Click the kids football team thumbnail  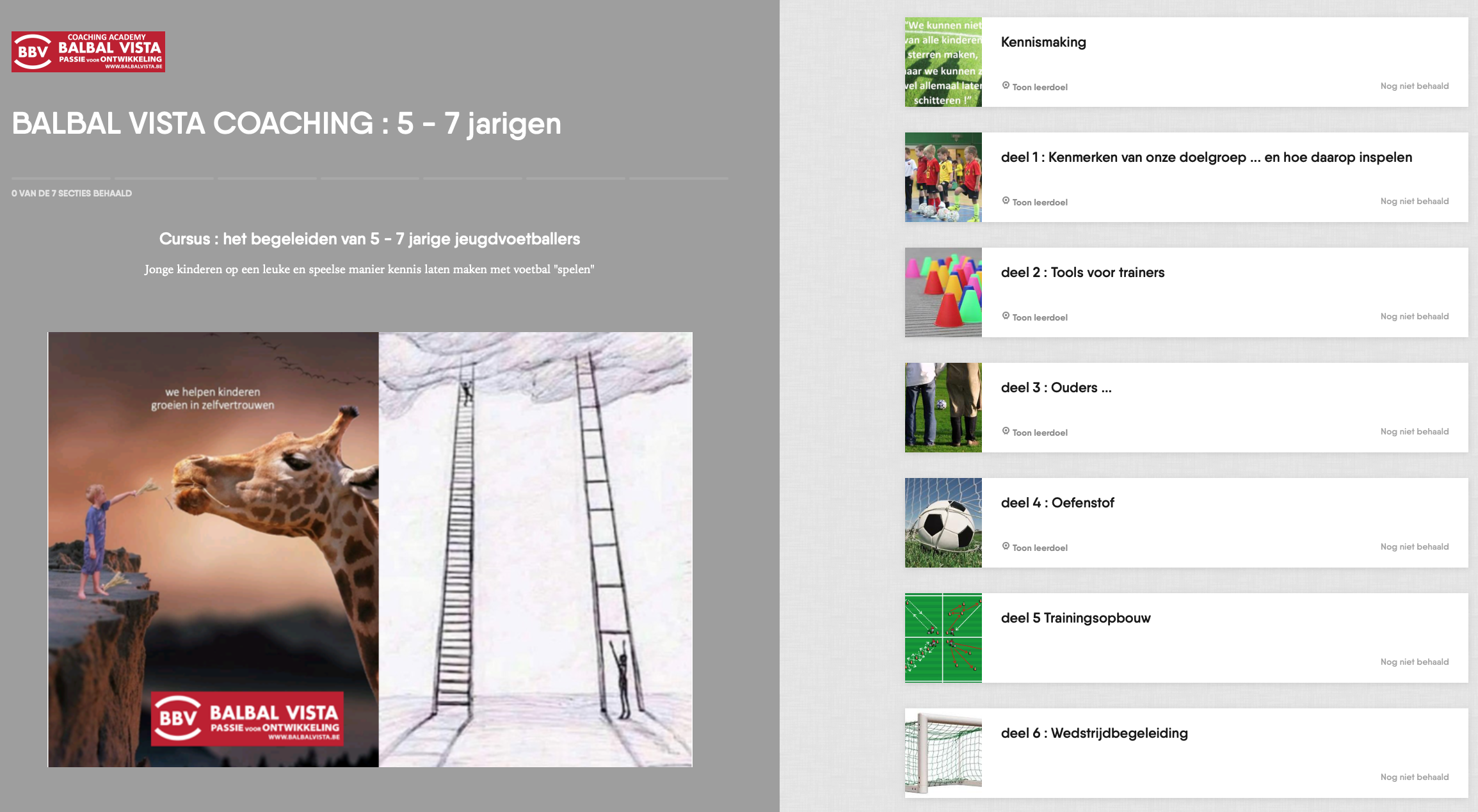point(943,177)
